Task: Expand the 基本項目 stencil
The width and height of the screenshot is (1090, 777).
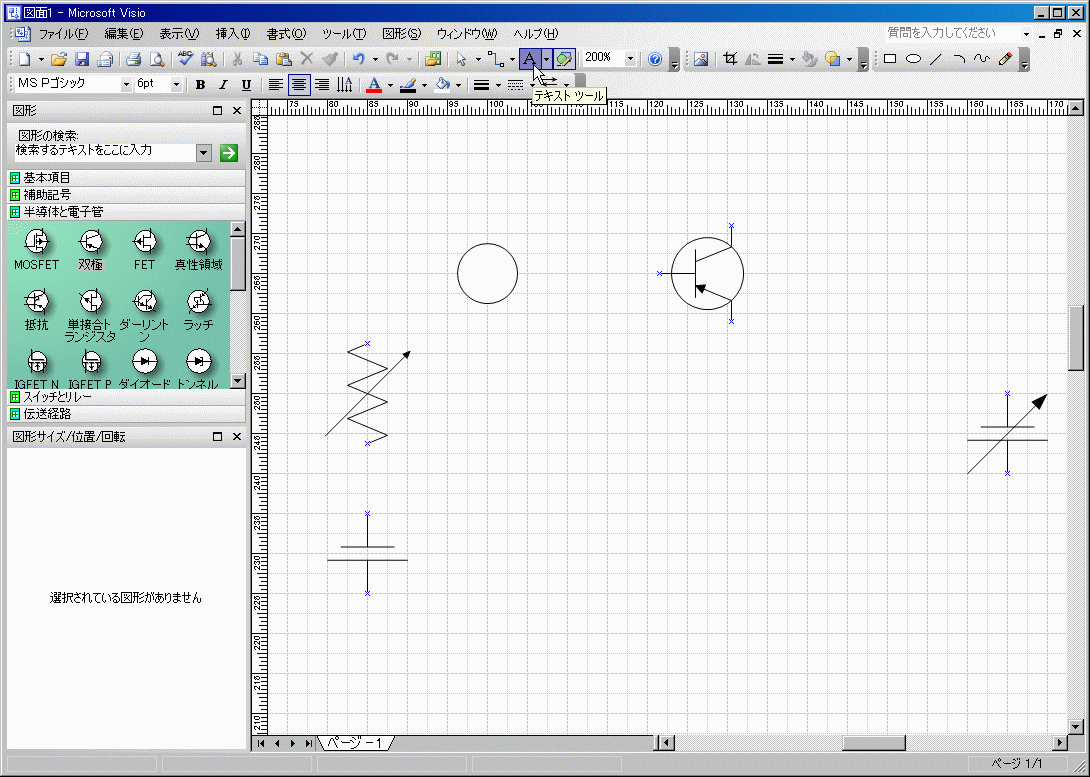Action: click(x=46, y=178)
